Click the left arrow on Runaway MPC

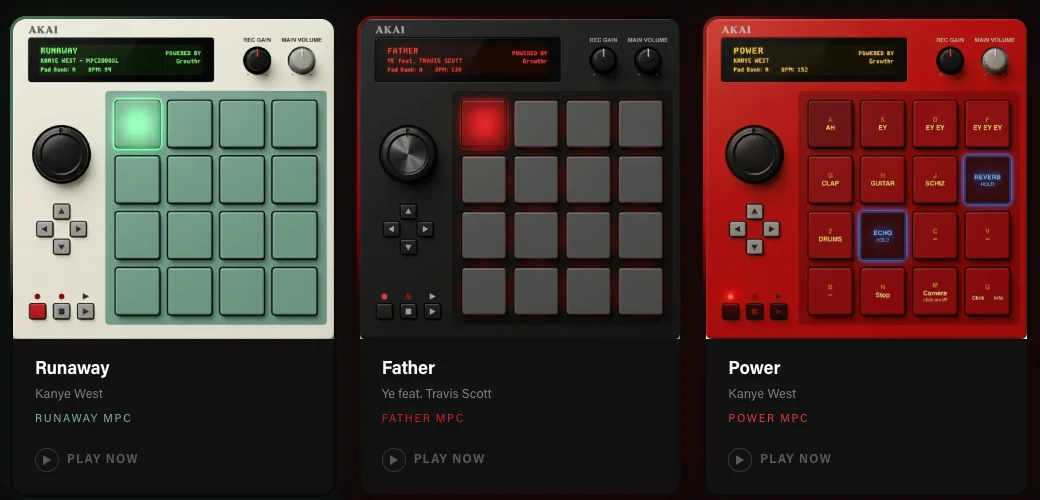[44, 229]
